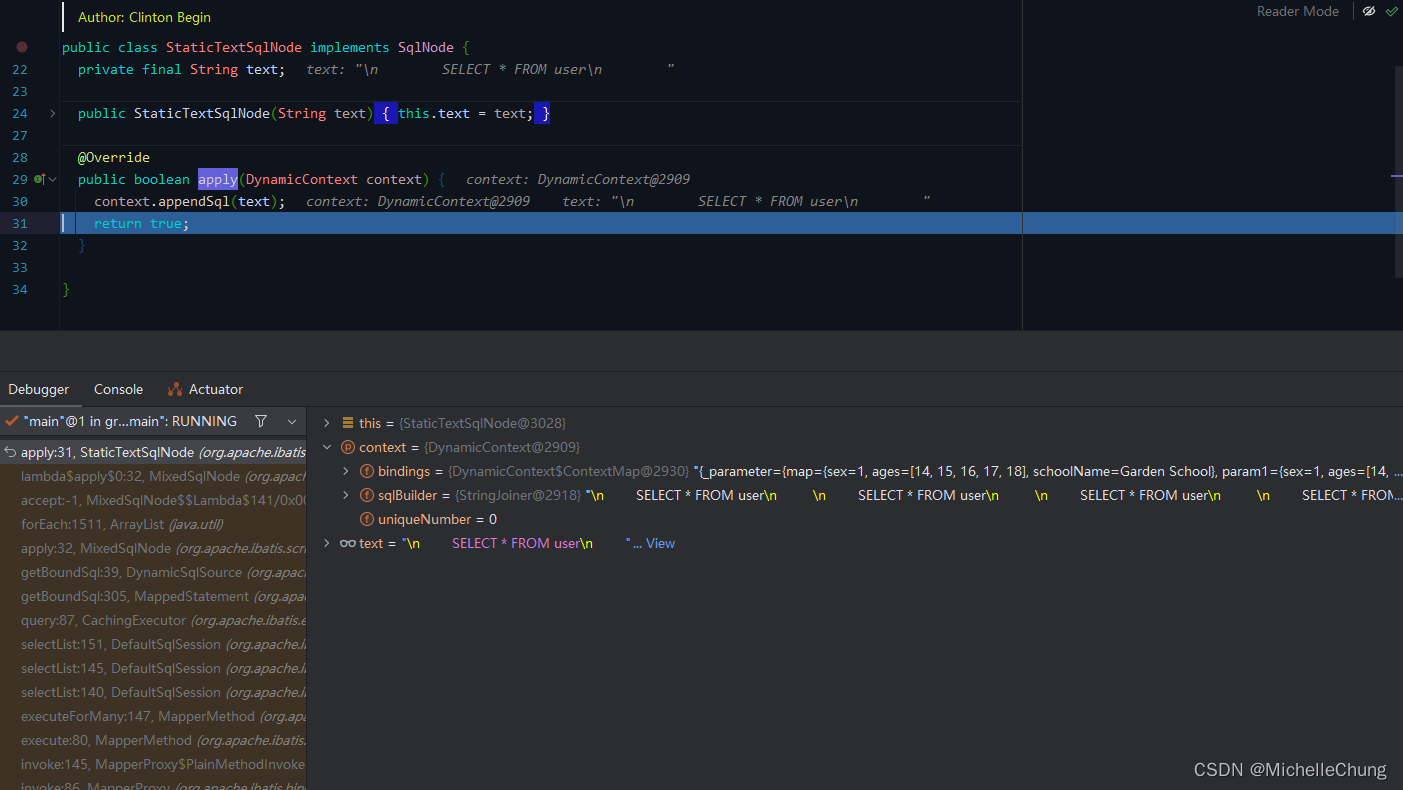The width and height of the screenshot is (1403, 790).
Task: Click the editor vertical scrollbar
Action: 1399,170
